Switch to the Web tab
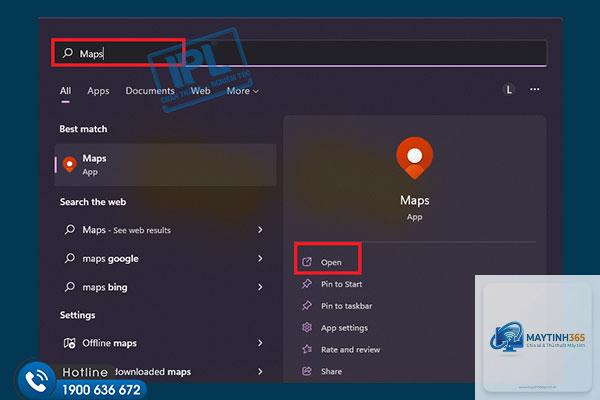 (x=201, y=91)
